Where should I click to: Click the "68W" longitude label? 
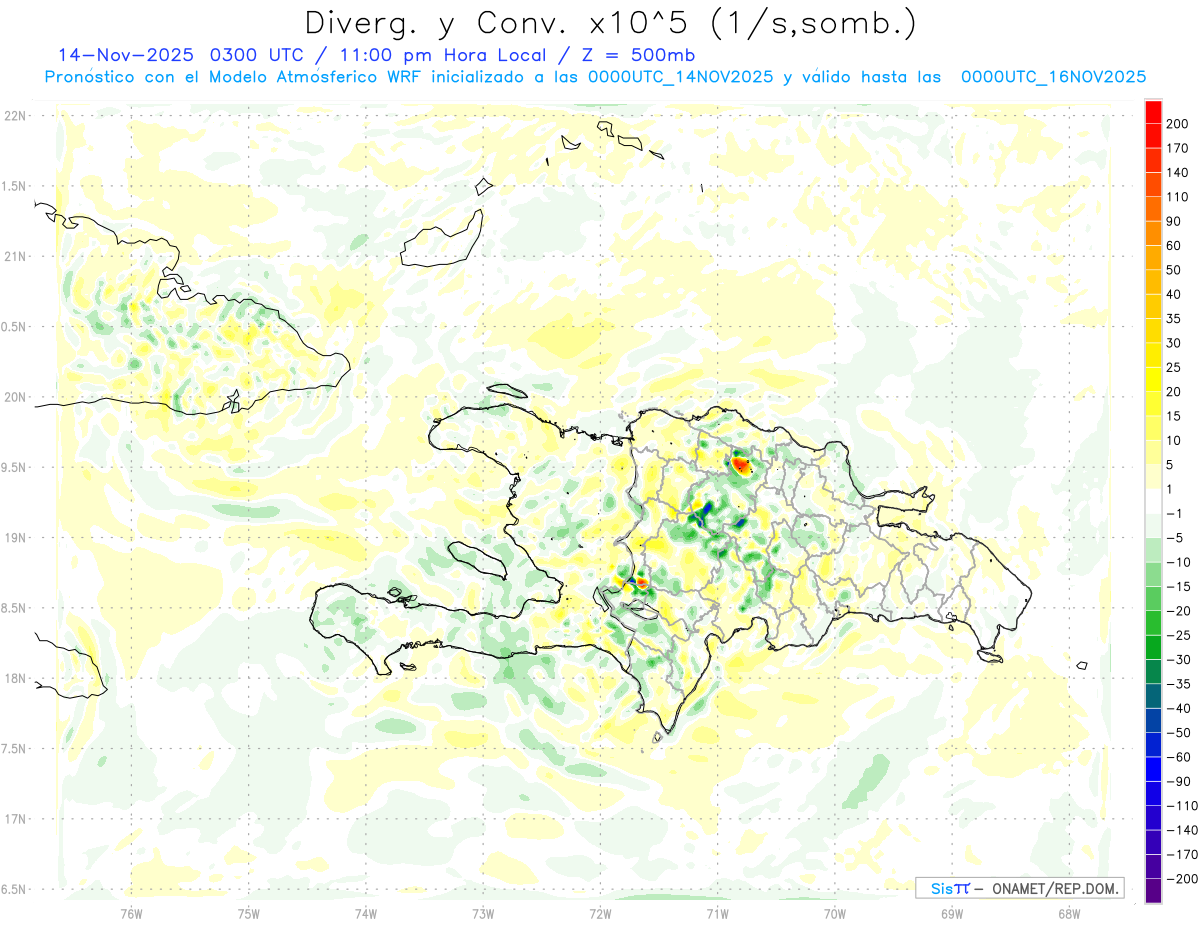(x=1069, y=913)
